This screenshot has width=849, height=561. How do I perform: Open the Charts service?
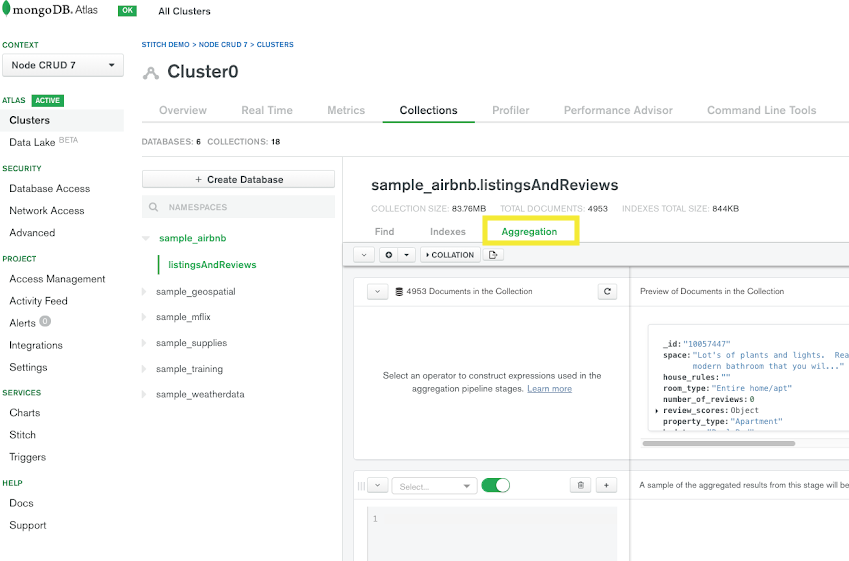pos(25,413)
